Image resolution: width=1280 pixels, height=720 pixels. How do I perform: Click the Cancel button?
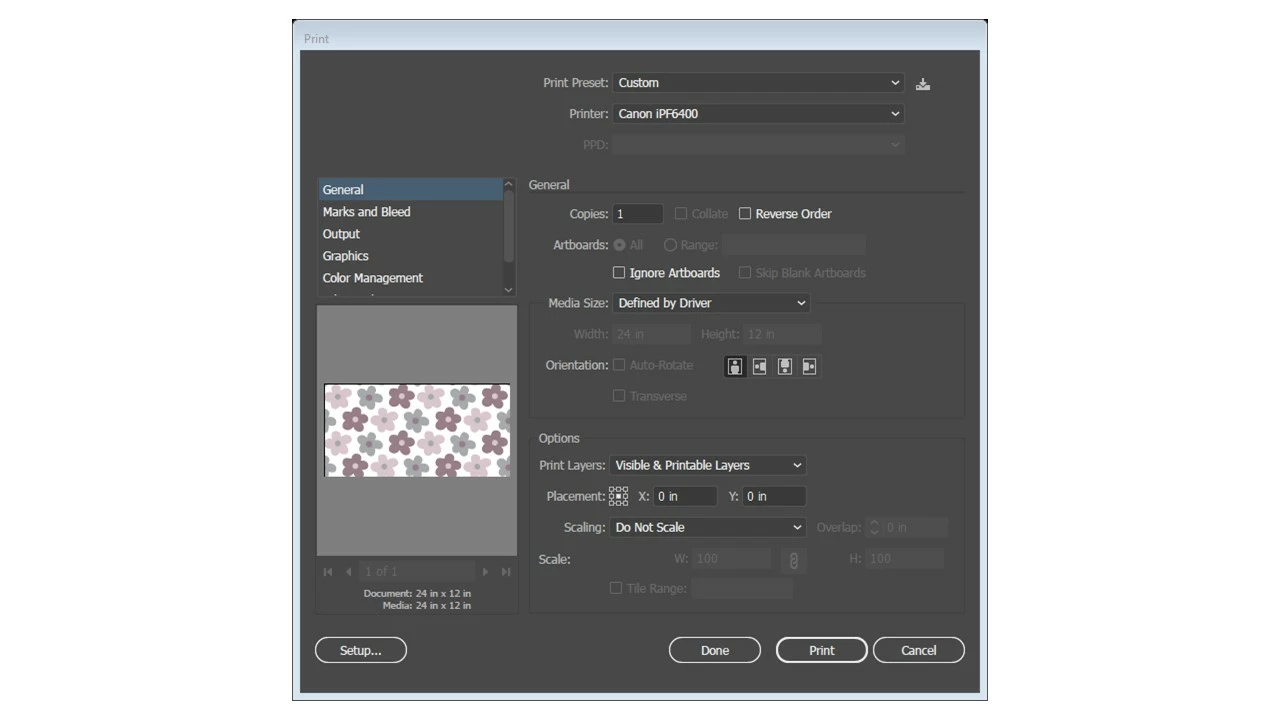coord(919,650)
